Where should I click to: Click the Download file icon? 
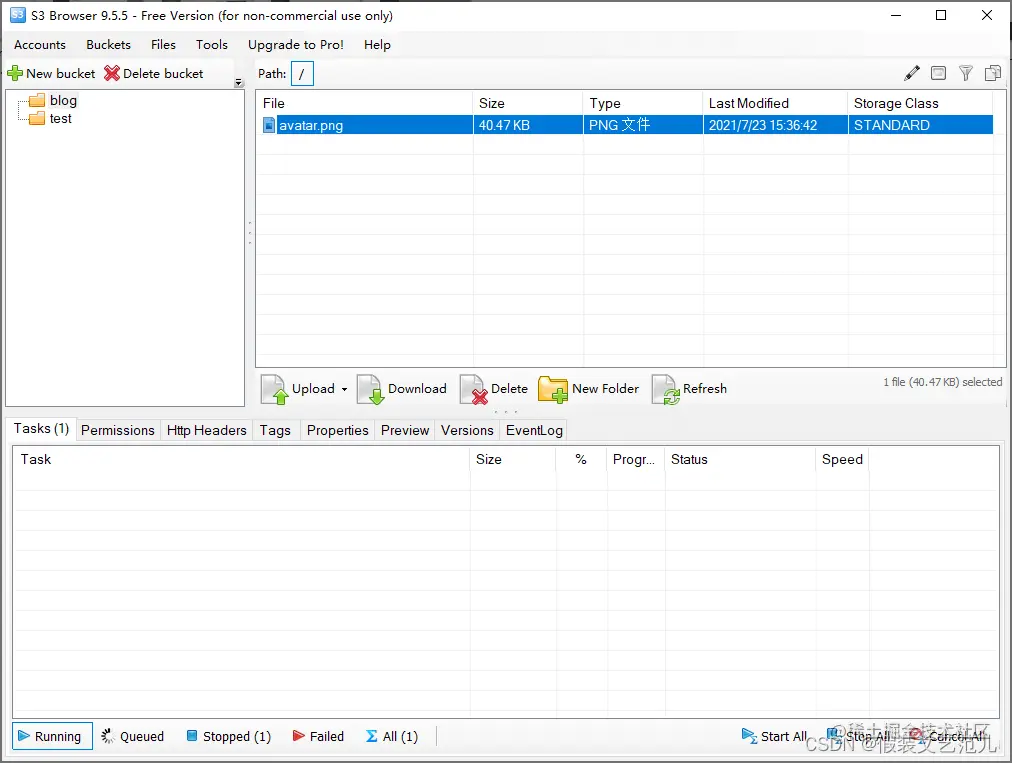point(370,389)
